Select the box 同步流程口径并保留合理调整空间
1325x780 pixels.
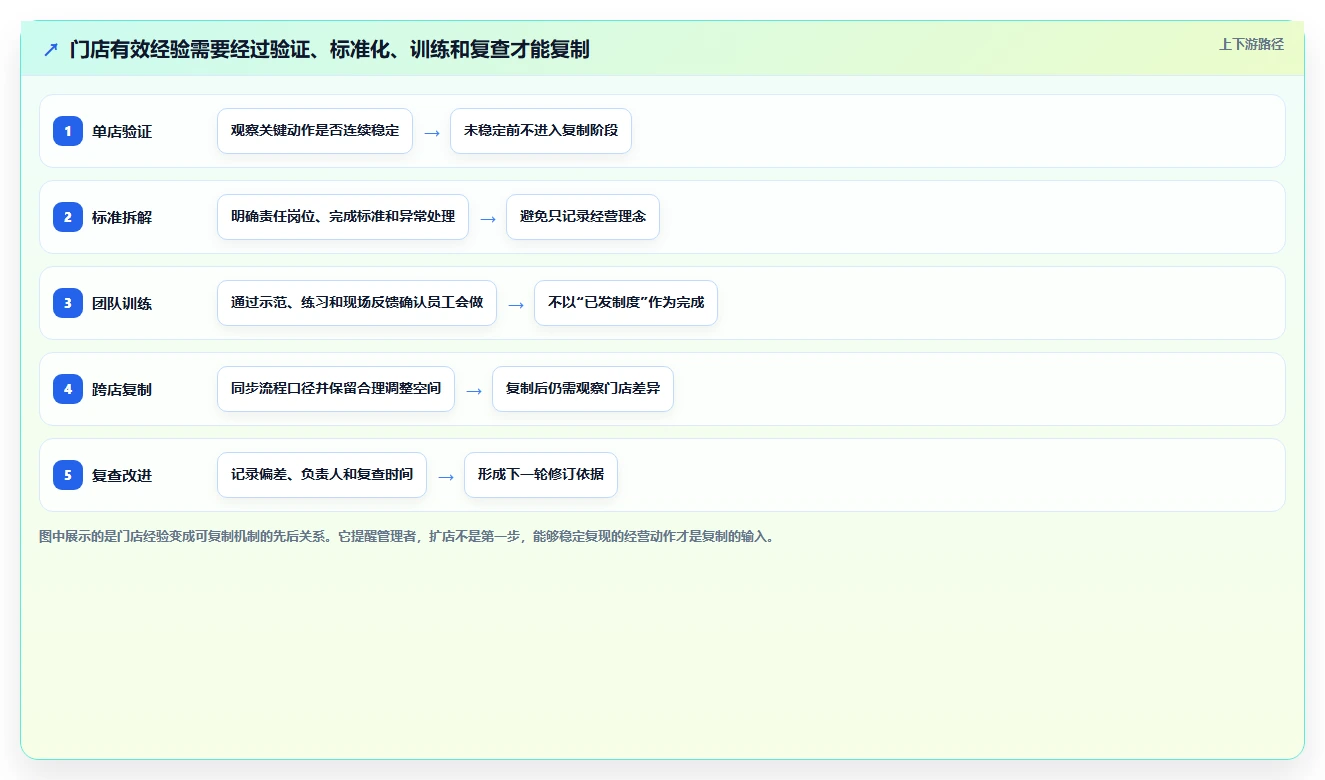coord(336,389)
